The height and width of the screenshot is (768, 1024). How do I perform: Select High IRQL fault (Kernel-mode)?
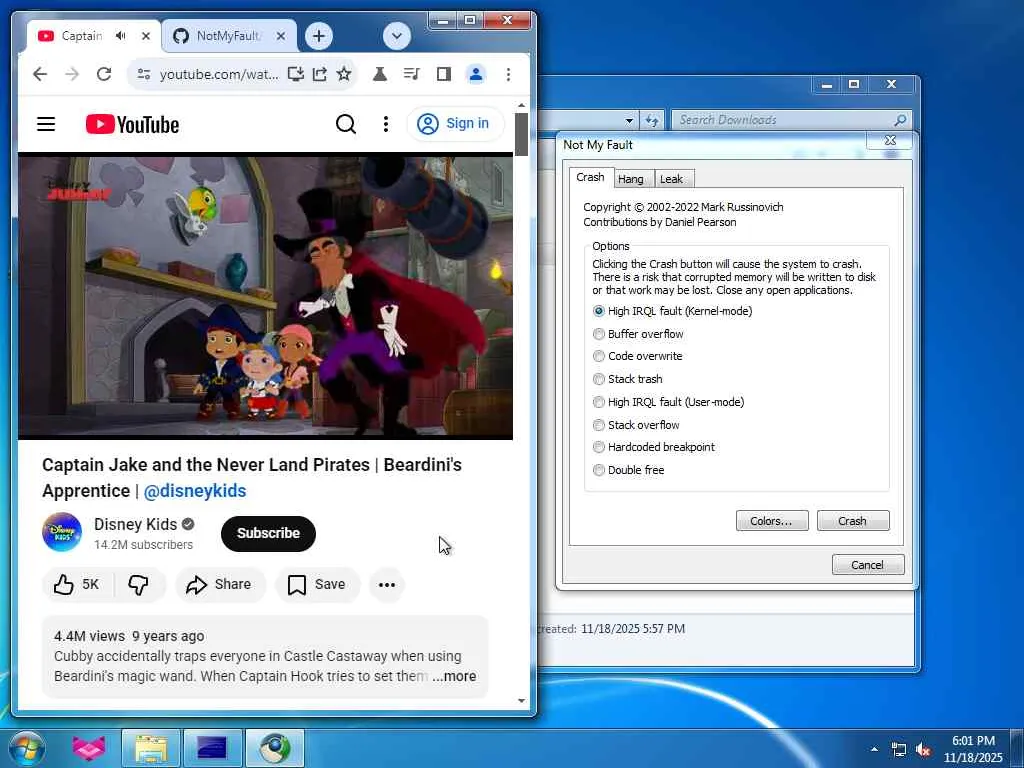point(672,311)
